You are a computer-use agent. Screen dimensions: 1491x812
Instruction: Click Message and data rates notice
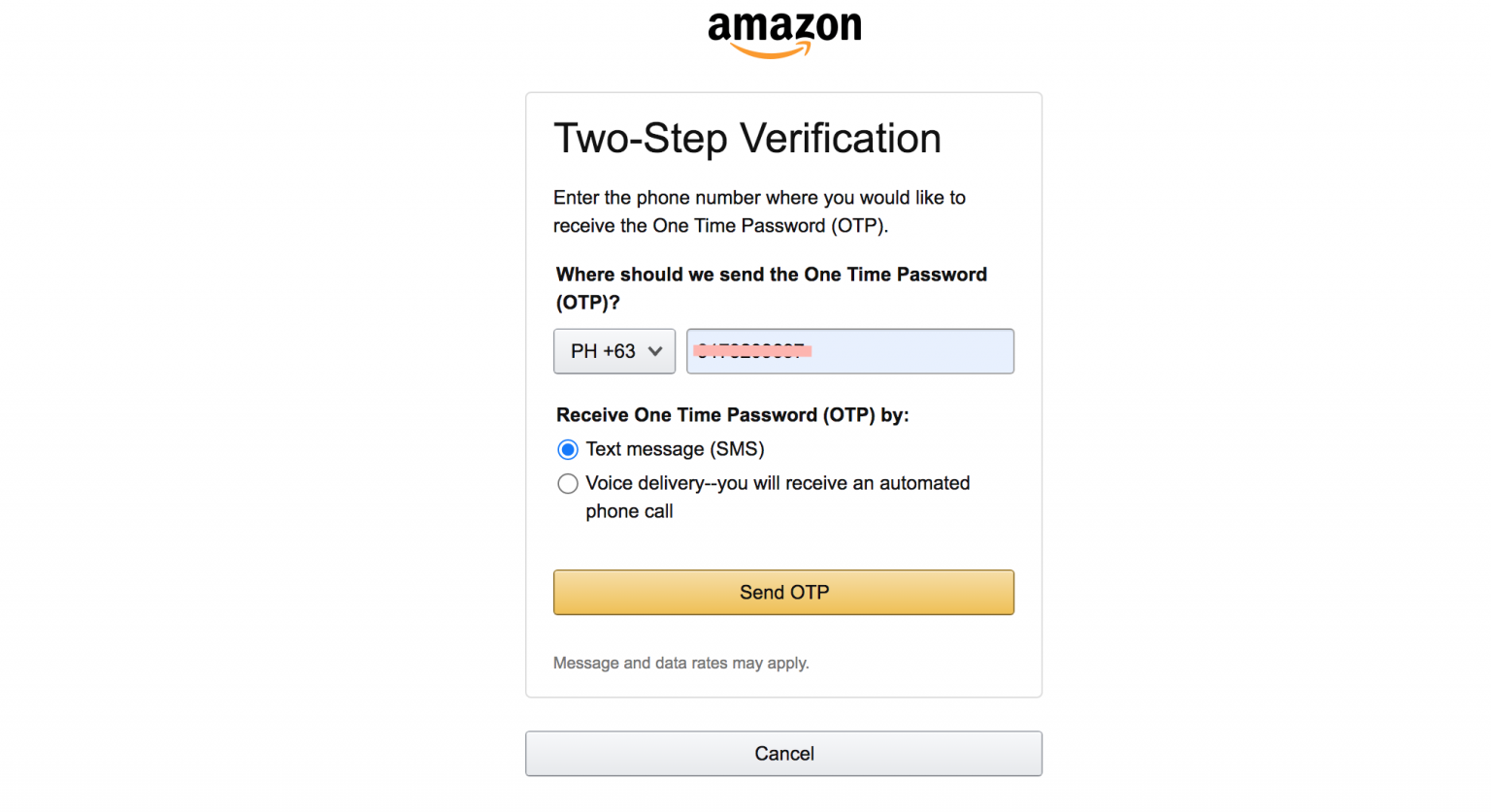(x=680, y=663)
